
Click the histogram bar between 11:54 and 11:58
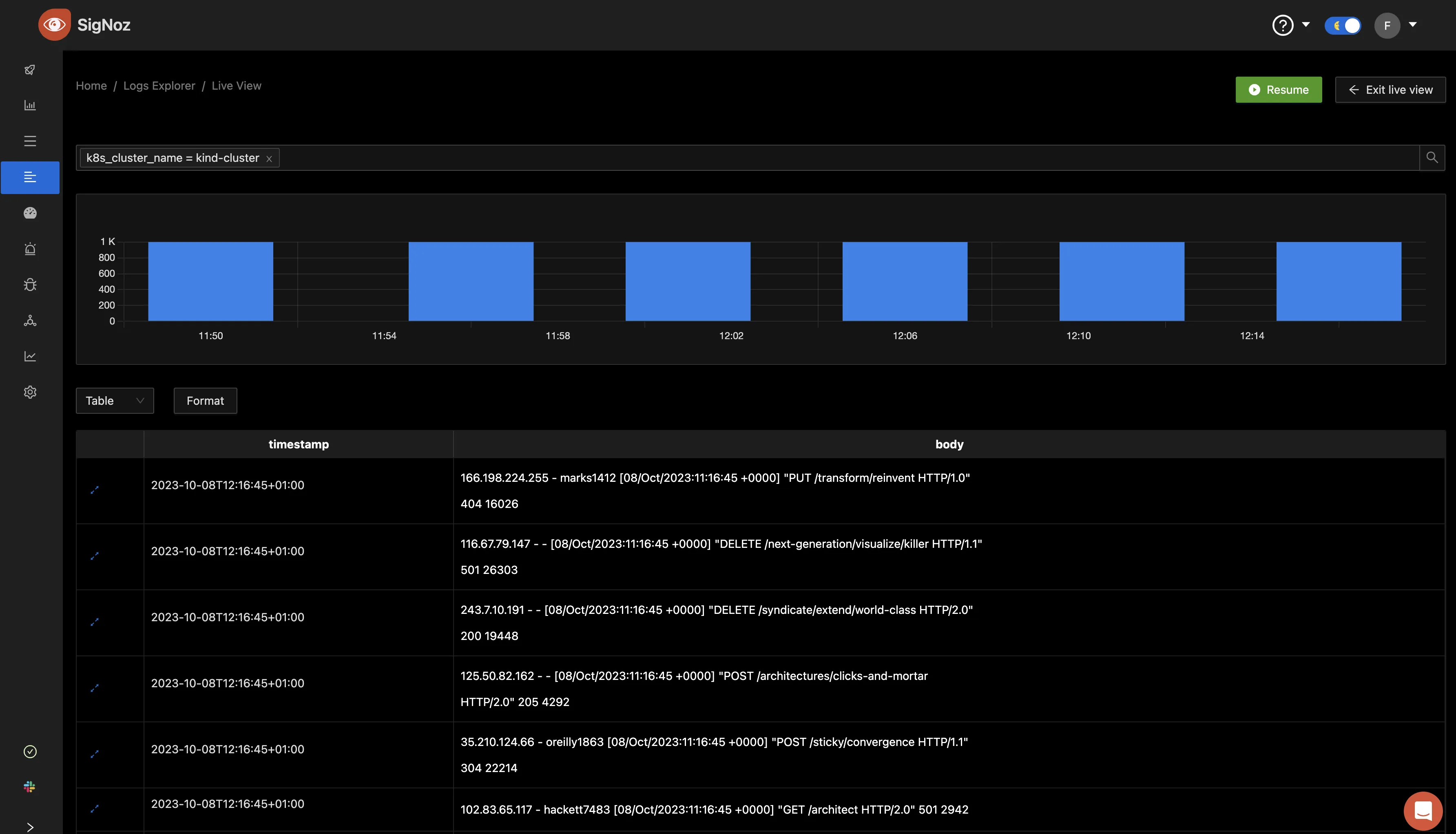coord(471,281)
